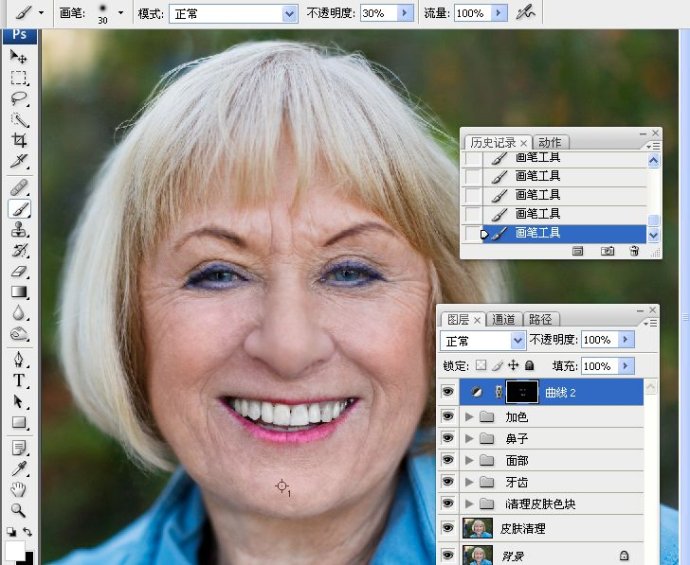Viewport: 690px width, 565px height.
Task: Toggle lock transparent pixels
Action: (481, 366)
